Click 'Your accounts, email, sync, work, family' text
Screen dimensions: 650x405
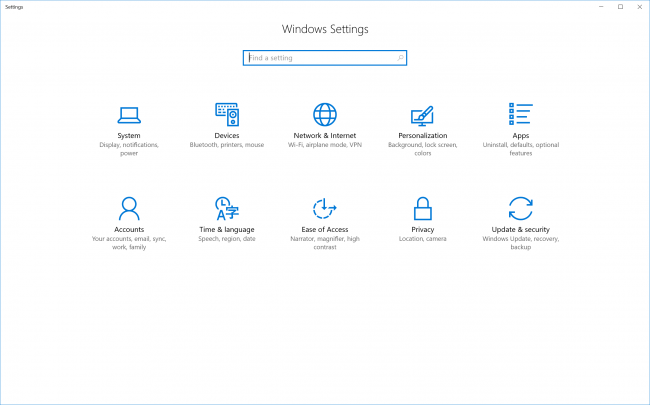(129, 243)
